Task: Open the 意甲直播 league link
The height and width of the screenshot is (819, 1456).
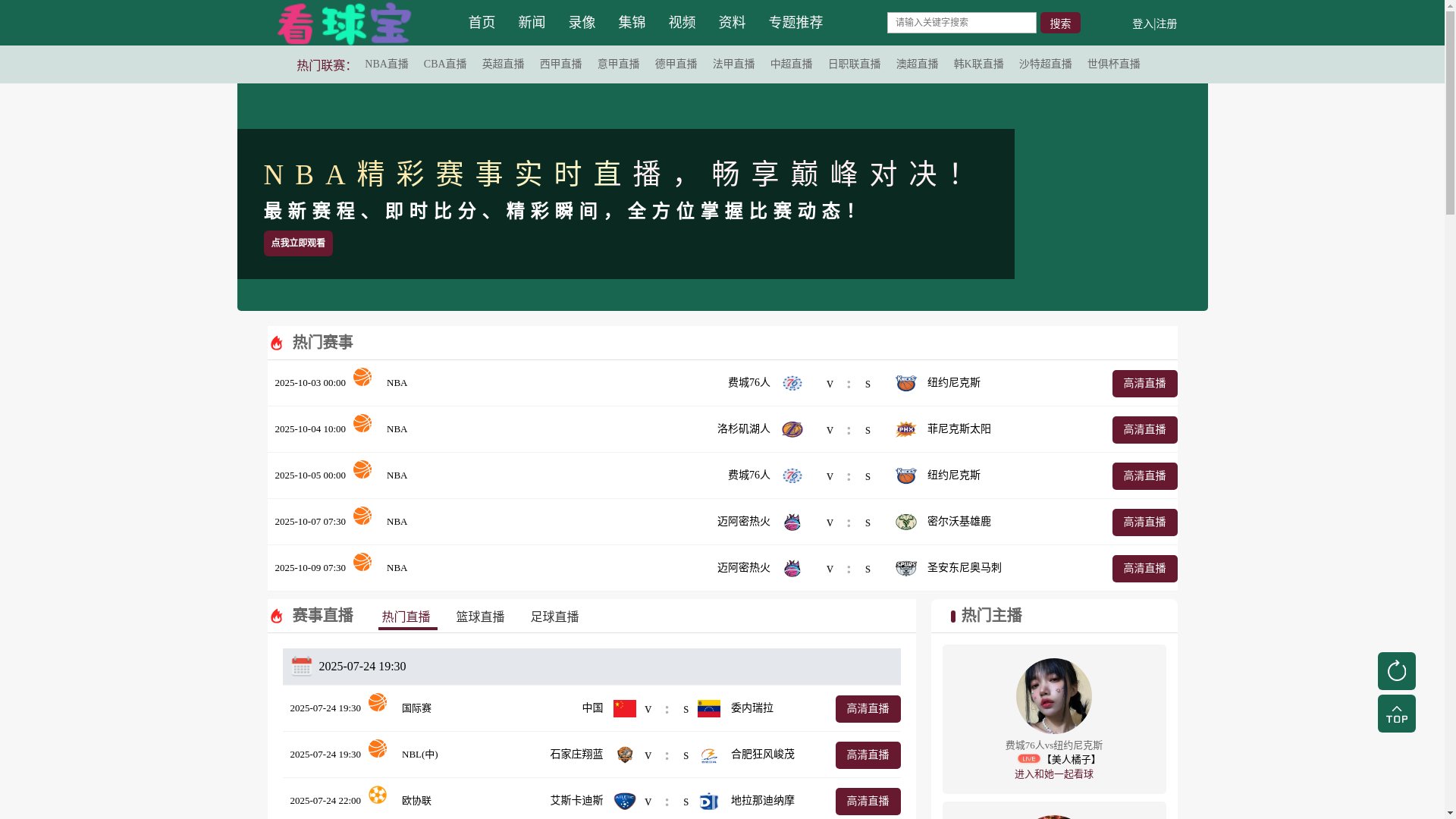Action: point(618,64)
